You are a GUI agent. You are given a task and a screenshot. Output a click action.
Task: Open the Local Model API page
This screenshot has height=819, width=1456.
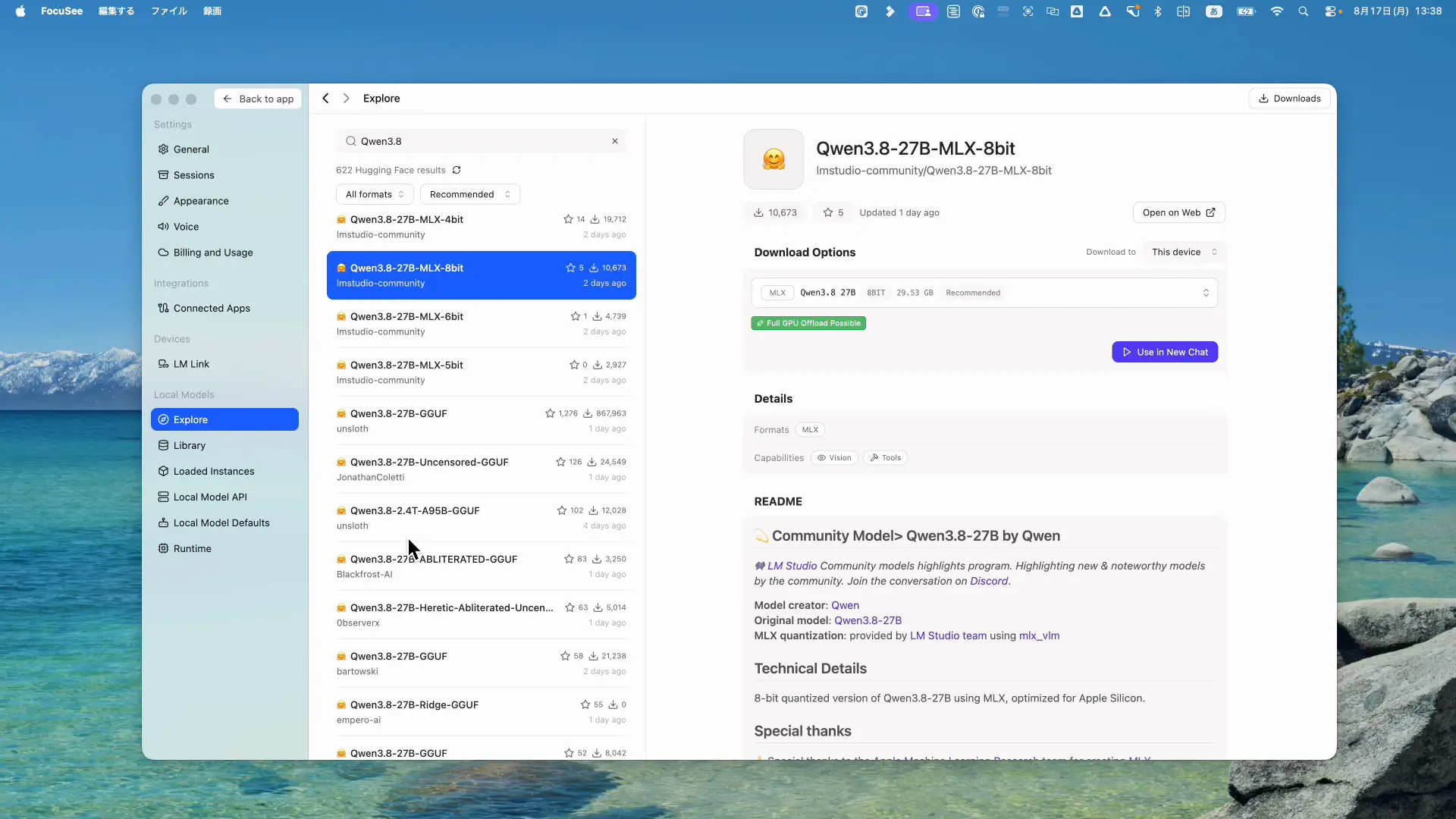coord(224,497)
